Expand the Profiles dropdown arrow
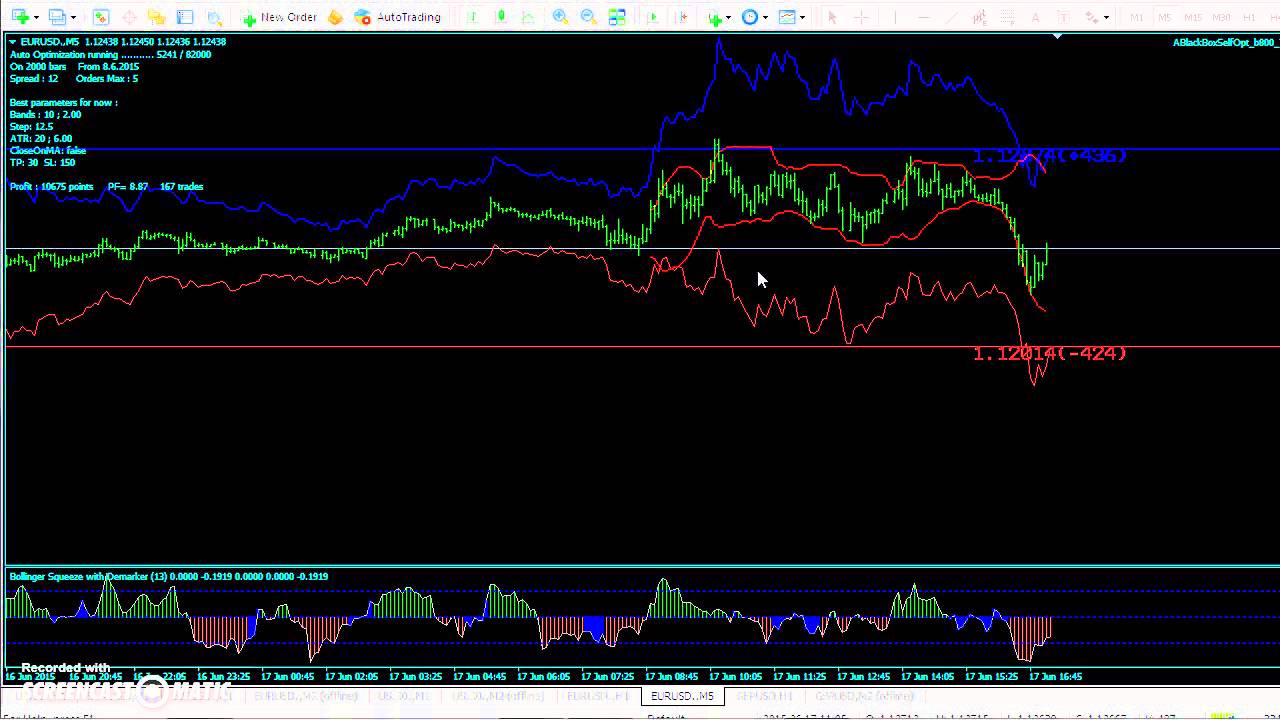This screenshot has width=1280, height=720. click(x=73, y=17)
